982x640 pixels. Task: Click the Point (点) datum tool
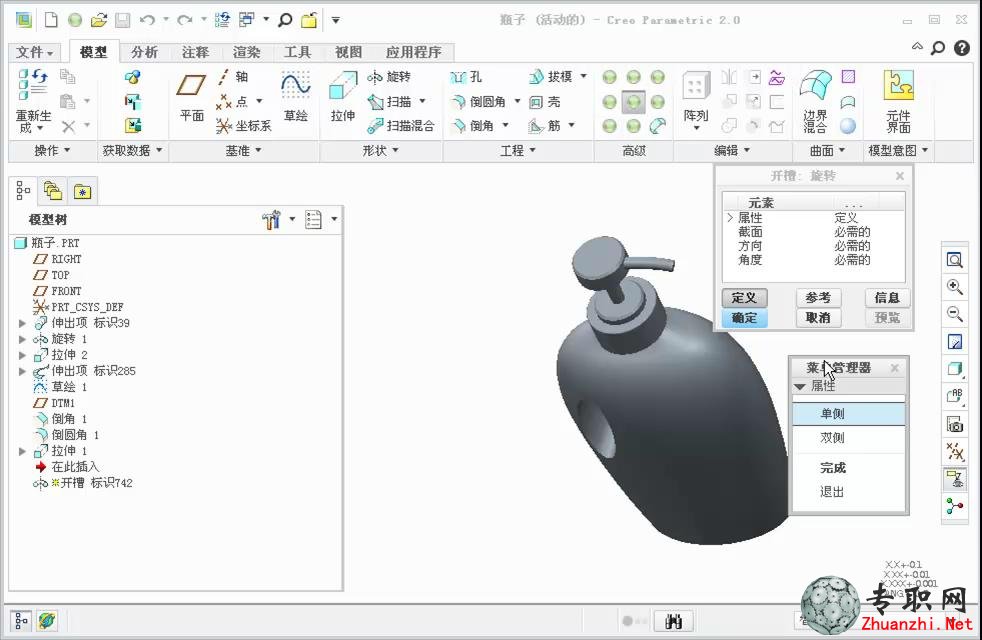click(x=232, y=101)
